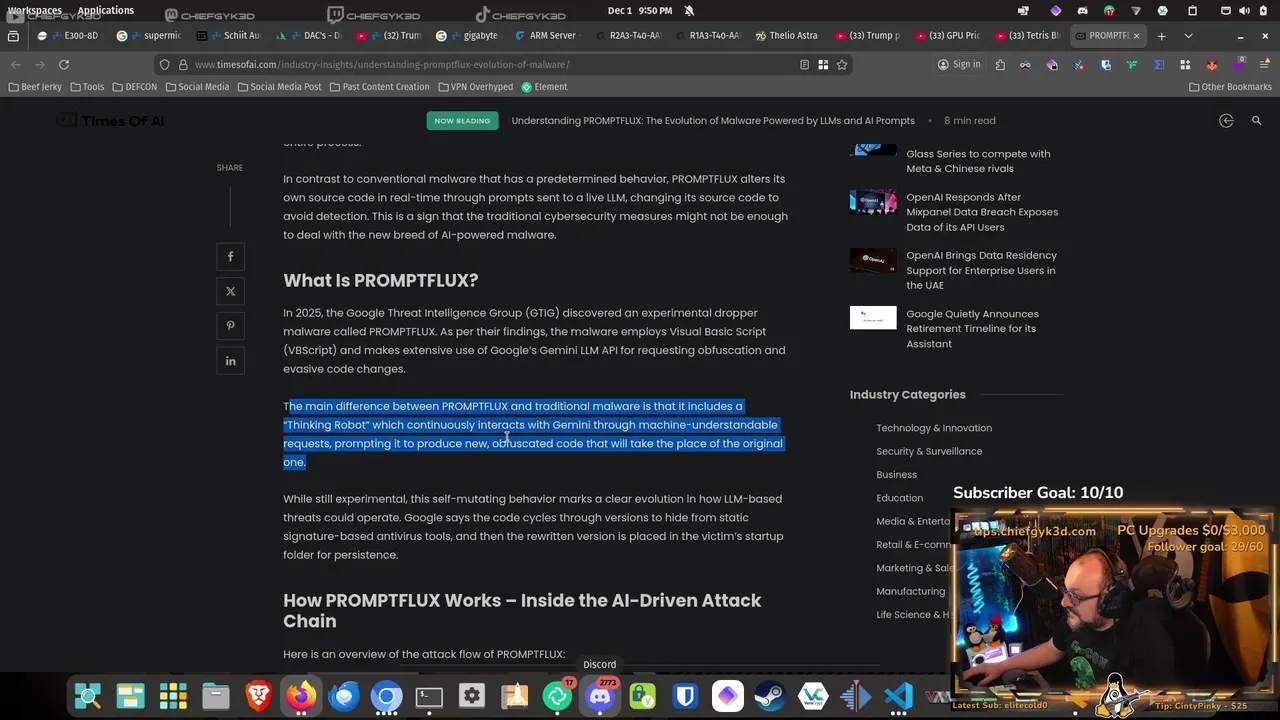Open the Element chat app in dock

tap(557, 696)
